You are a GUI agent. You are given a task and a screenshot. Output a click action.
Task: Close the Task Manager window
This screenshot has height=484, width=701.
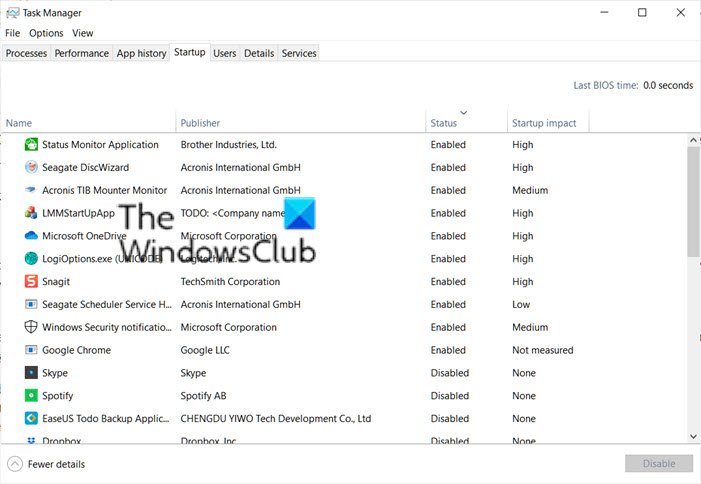(x=680, y=13)
